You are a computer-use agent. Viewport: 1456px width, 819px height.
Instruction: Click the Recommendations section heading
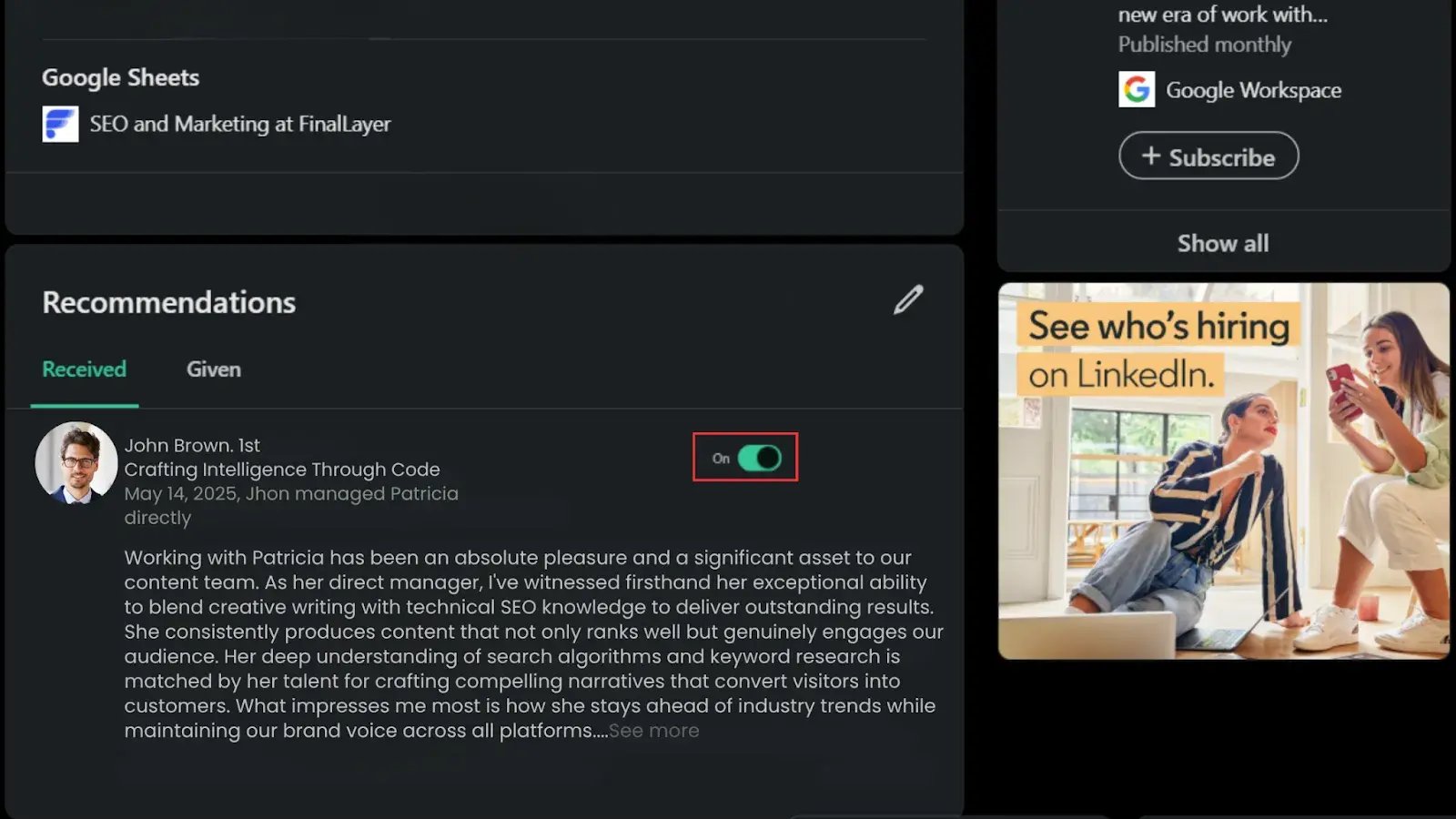pos(168,302)
